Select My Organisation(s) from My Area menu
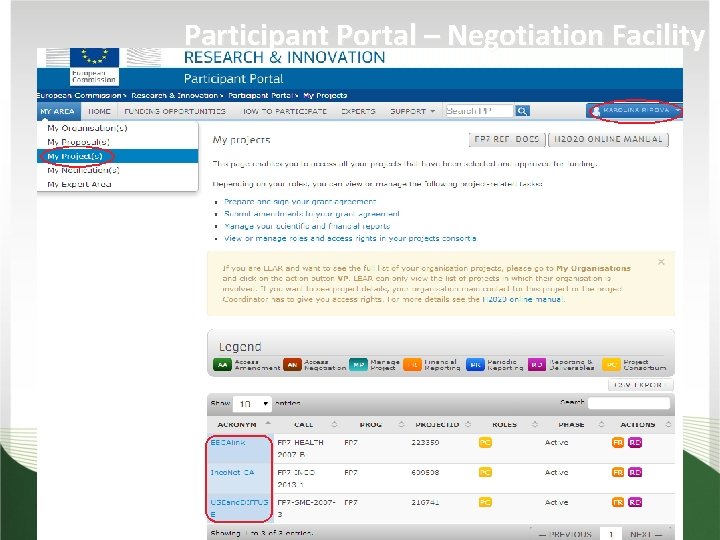The height and width of the screenshot is (540, 720). [x=87, y=128]
